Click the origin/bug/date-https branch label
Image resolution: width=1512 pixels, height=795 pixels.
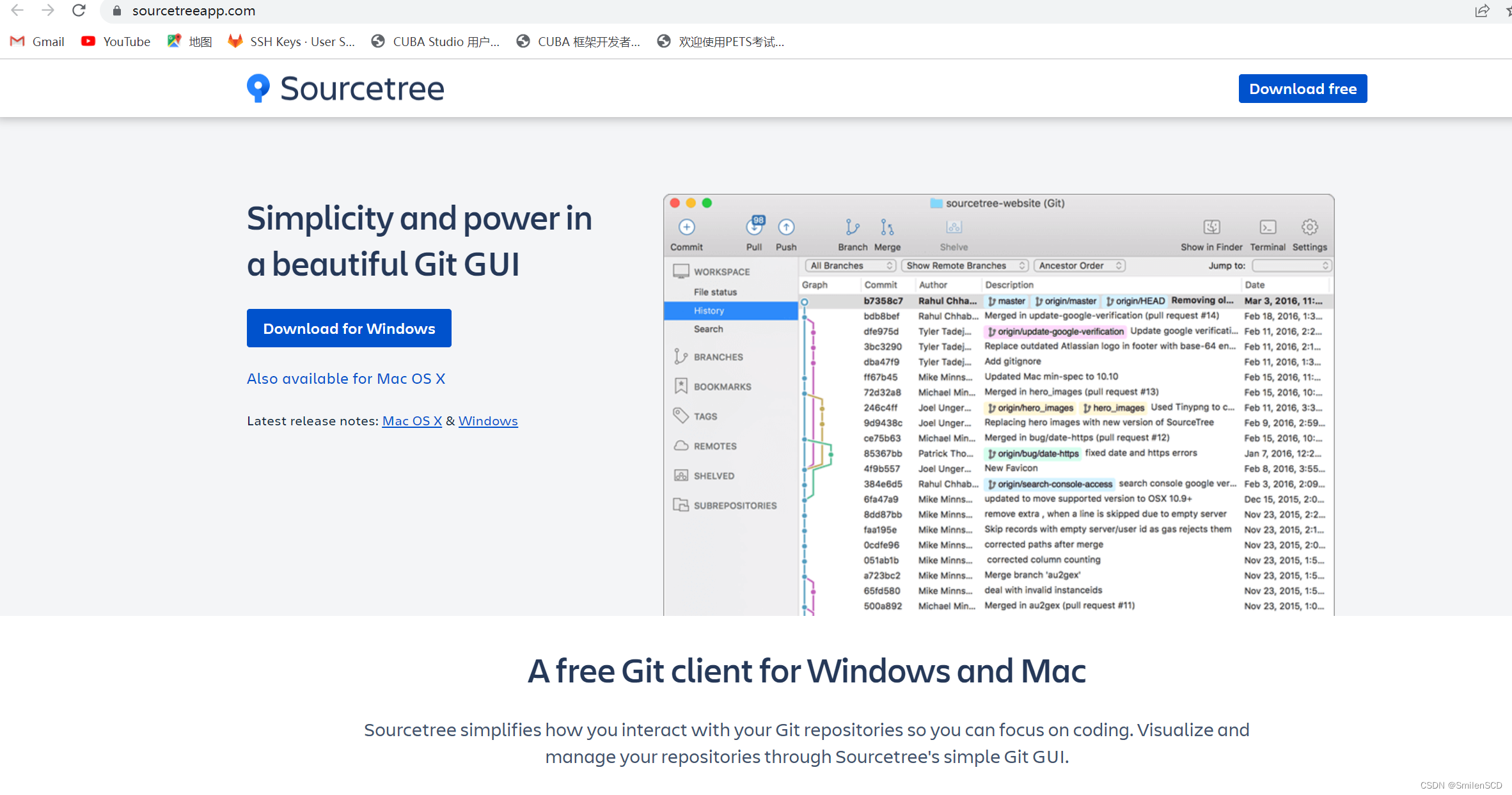1033,453
